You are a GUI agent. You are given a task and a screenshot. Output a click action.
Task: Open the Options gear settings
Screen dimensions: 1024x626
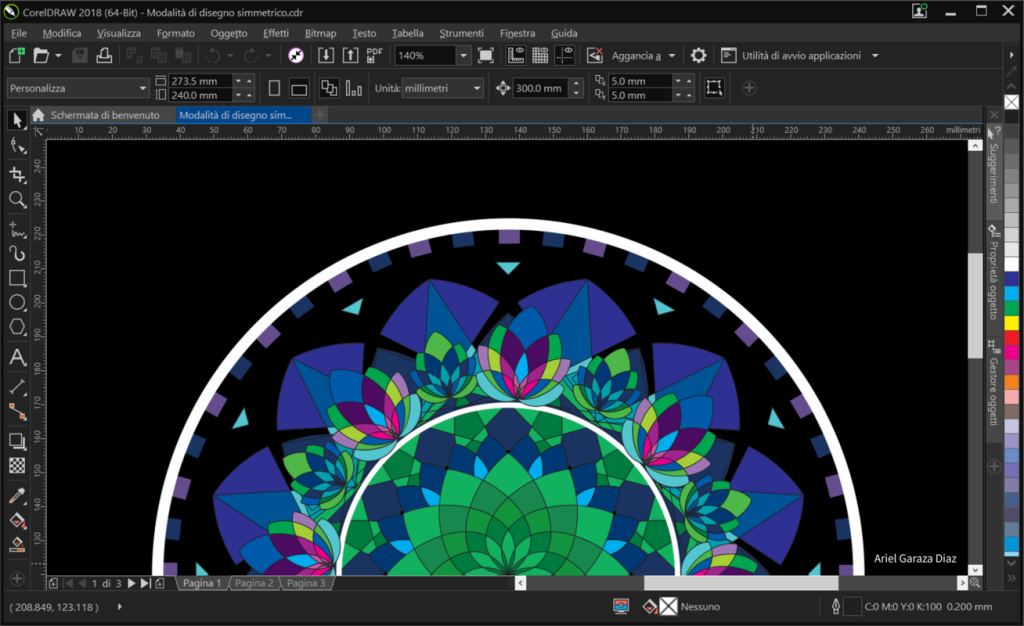(698, 55)
